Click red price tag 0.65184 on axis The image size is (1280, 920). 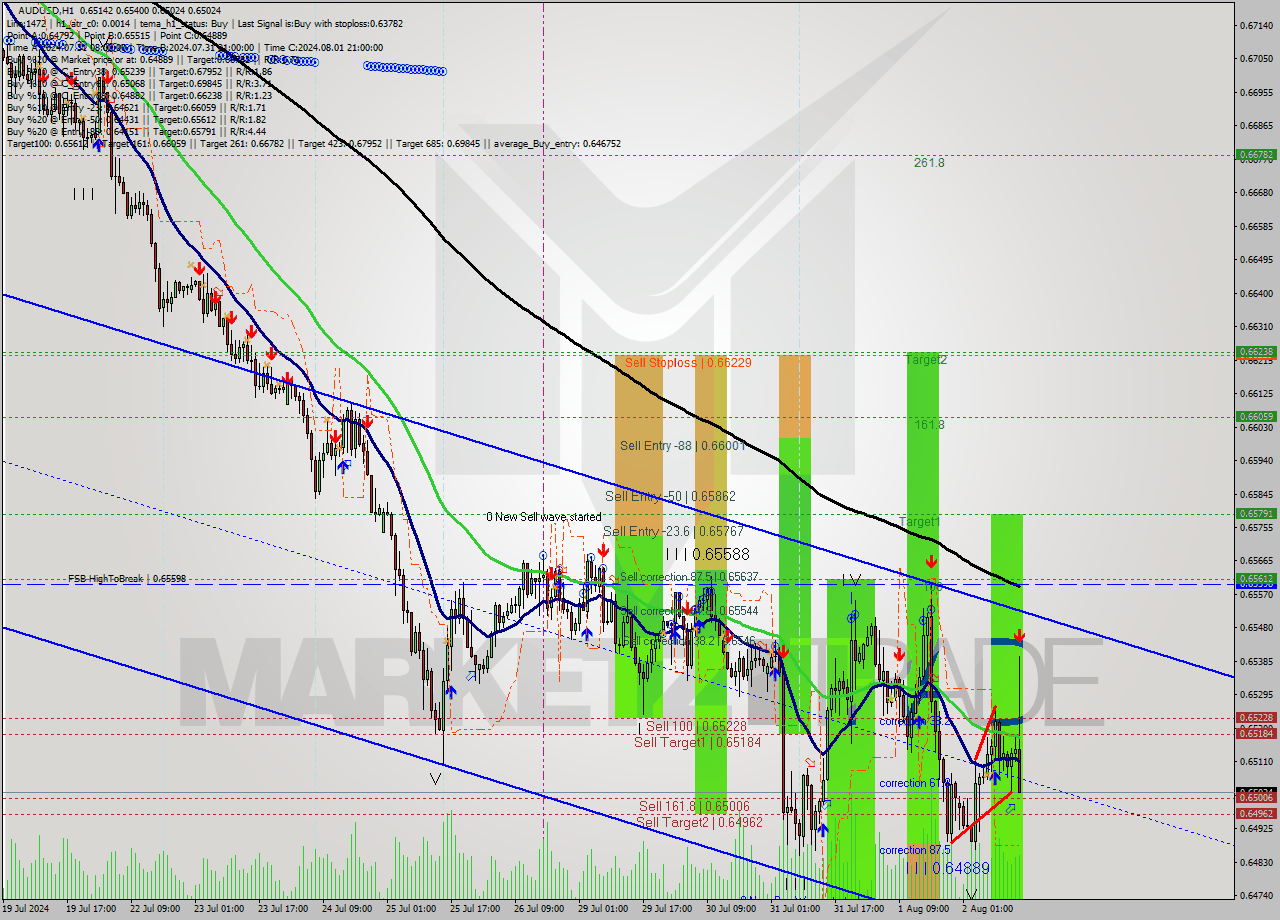point(1255,734)
